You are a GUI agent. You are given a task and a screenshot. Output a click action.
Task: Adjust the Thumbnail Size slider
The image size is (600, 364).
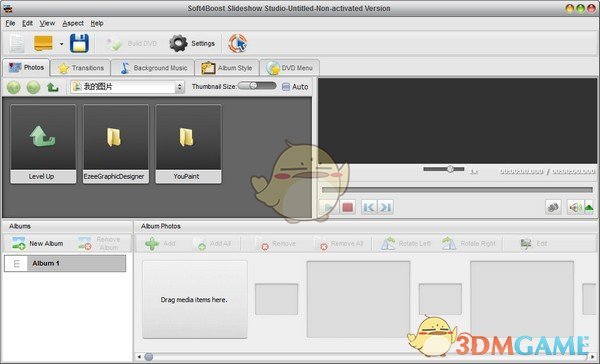tap(257, 86)
